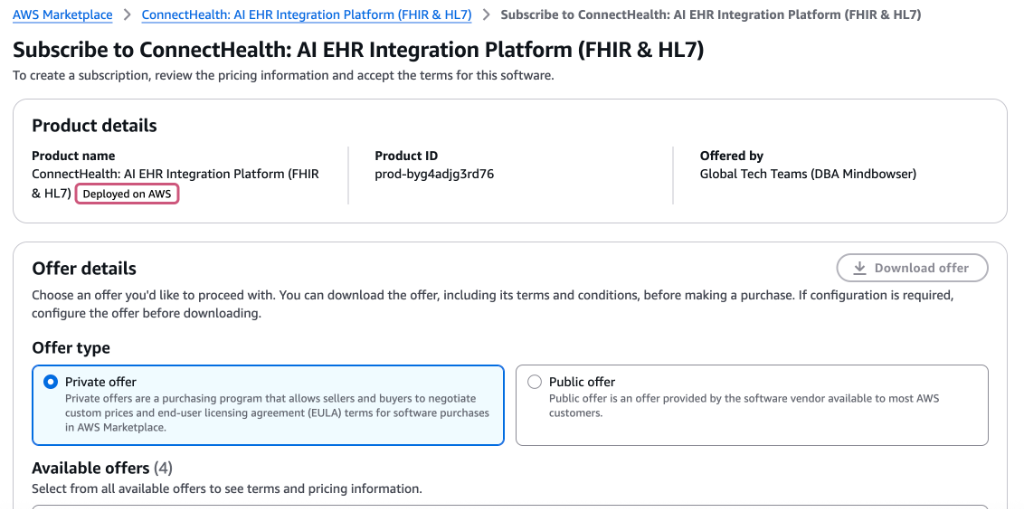Open the AWS Marketplace breadcrumb link
The height and width of the screenshot is (509, 1024).
[x=62, y=15]
